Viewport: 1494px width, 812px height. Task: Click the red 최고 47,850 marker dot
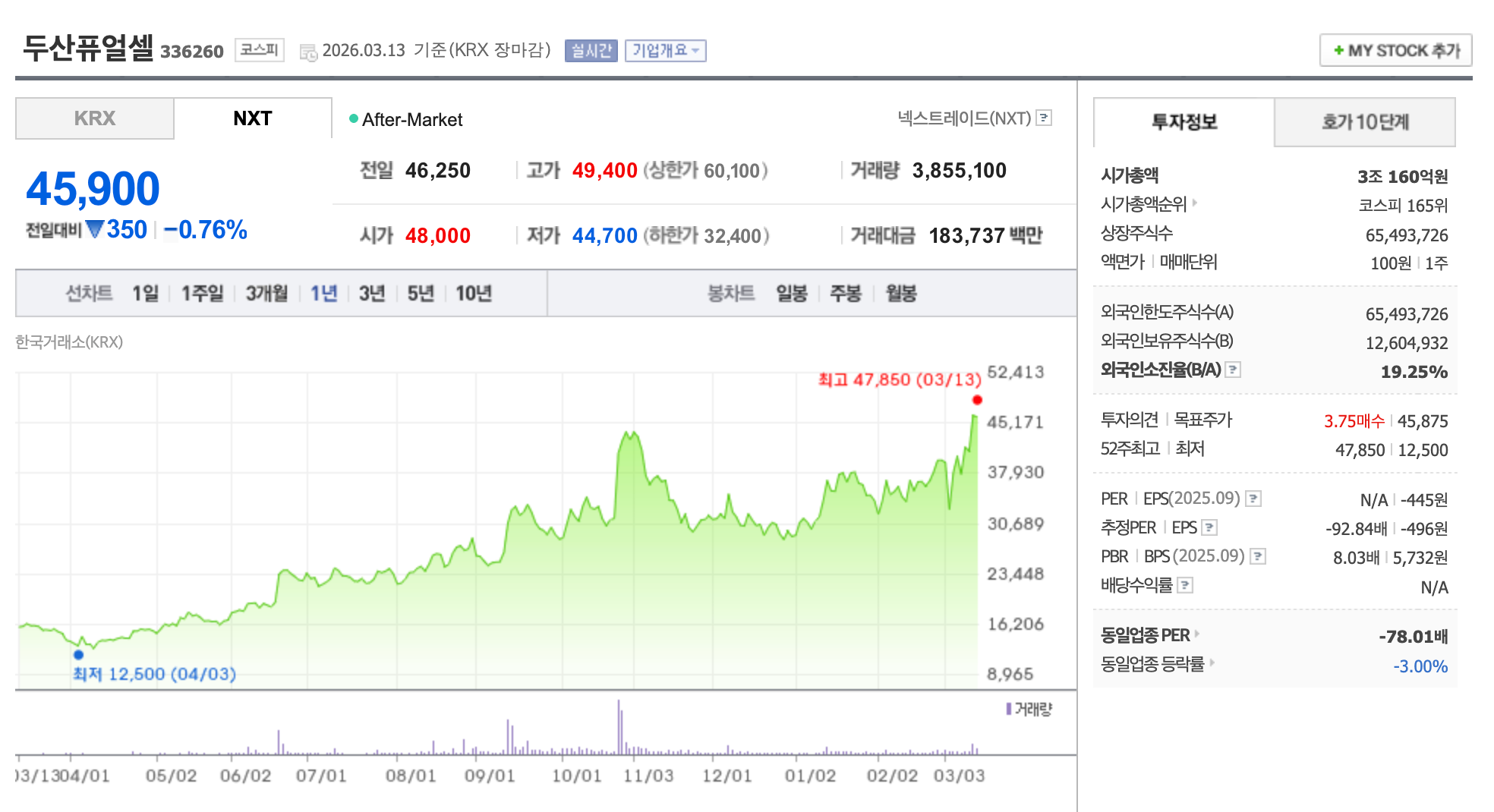(977, 400)
